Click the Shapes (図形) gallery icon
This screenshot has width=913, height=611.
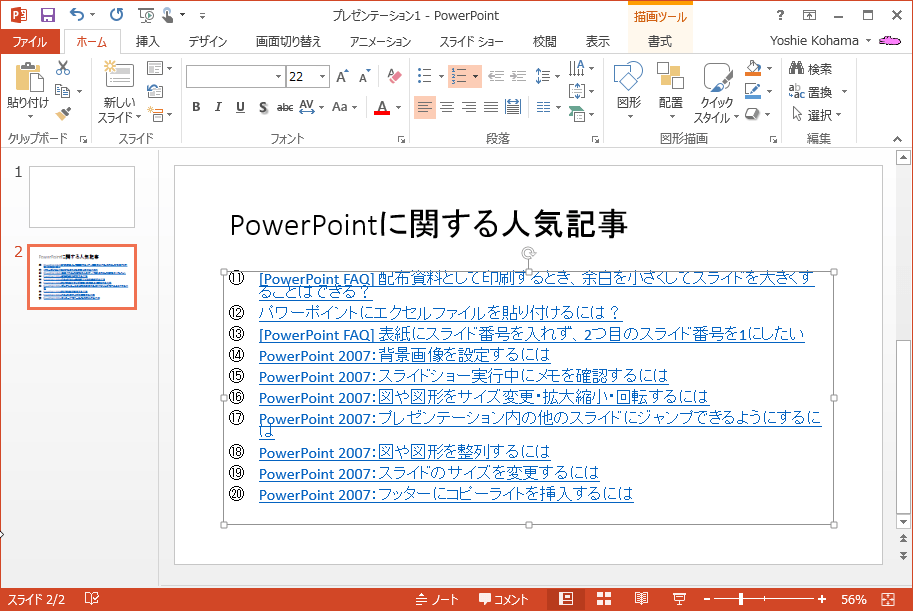pyautogui.click(x=628, y=76)
